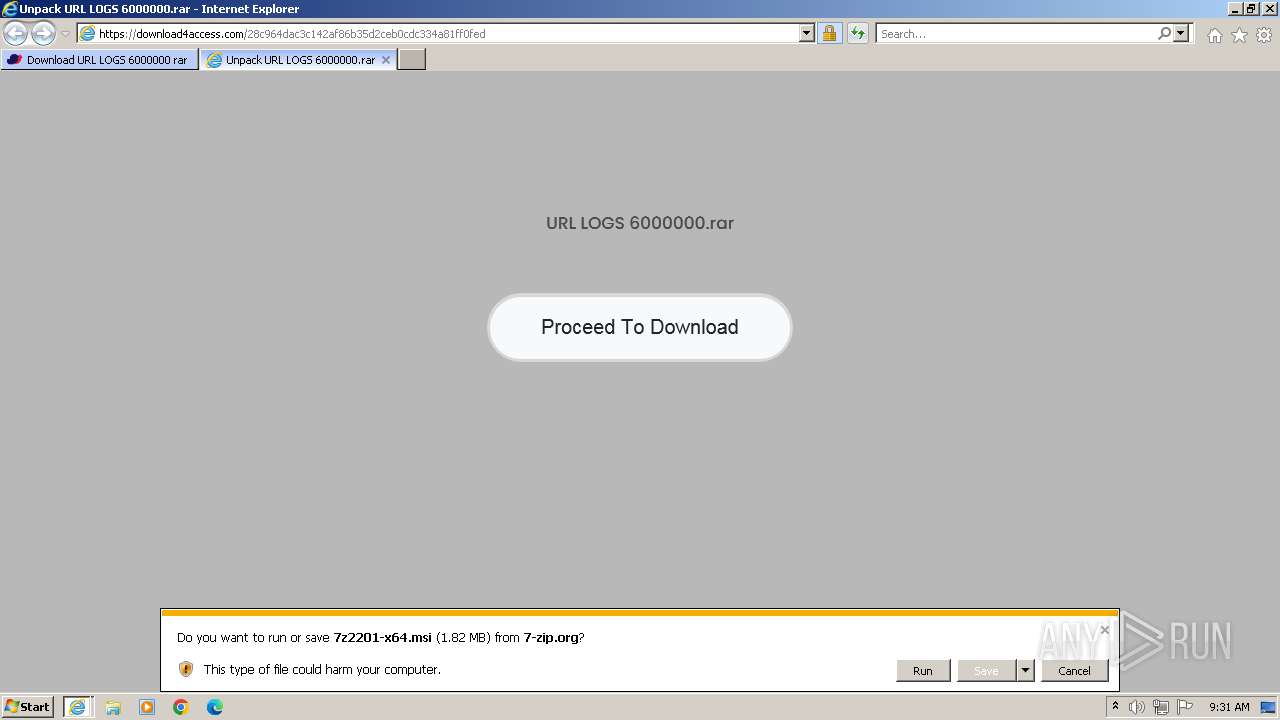
Task: Go back with the Back arrow button
Action: coord(16,34)
